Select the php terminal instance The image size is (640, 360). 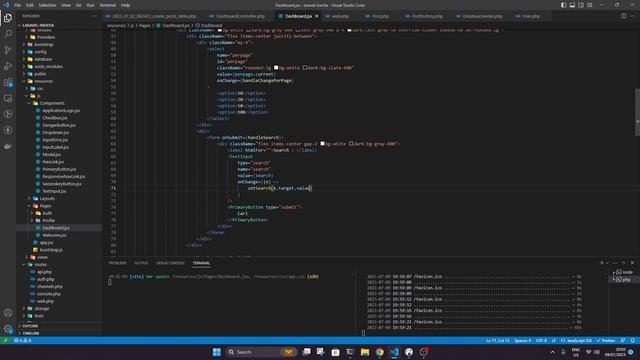tap(624, 279)
